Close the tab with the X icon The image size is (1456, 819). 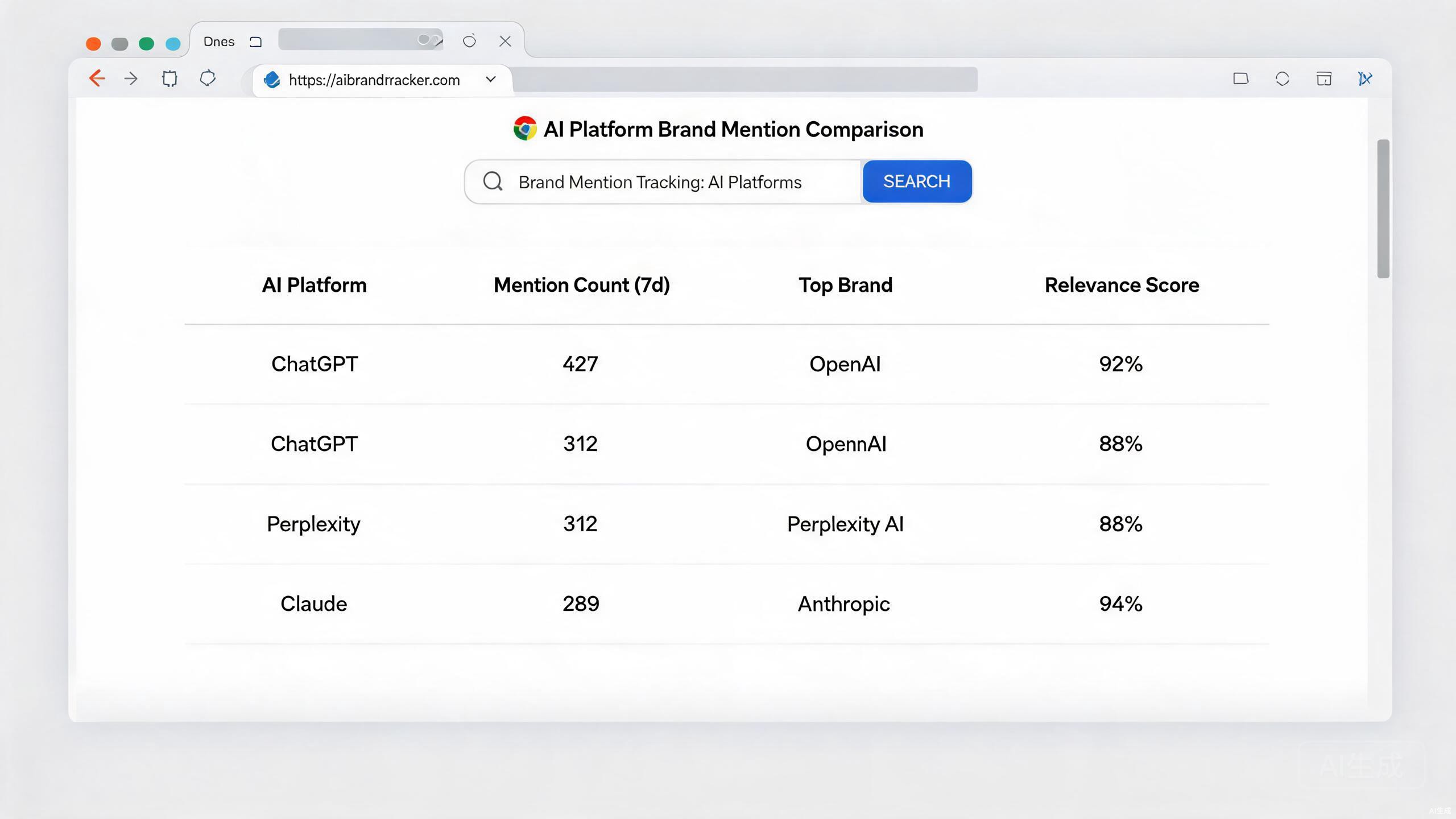[505, 41]
